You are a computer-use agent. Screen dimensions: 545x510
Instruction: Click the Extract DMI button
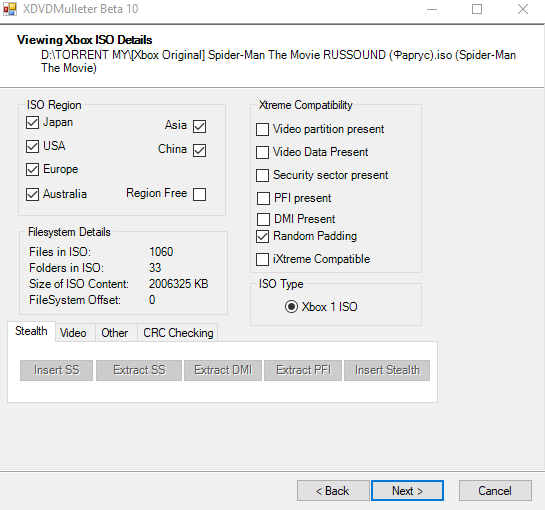coord(223,370)
